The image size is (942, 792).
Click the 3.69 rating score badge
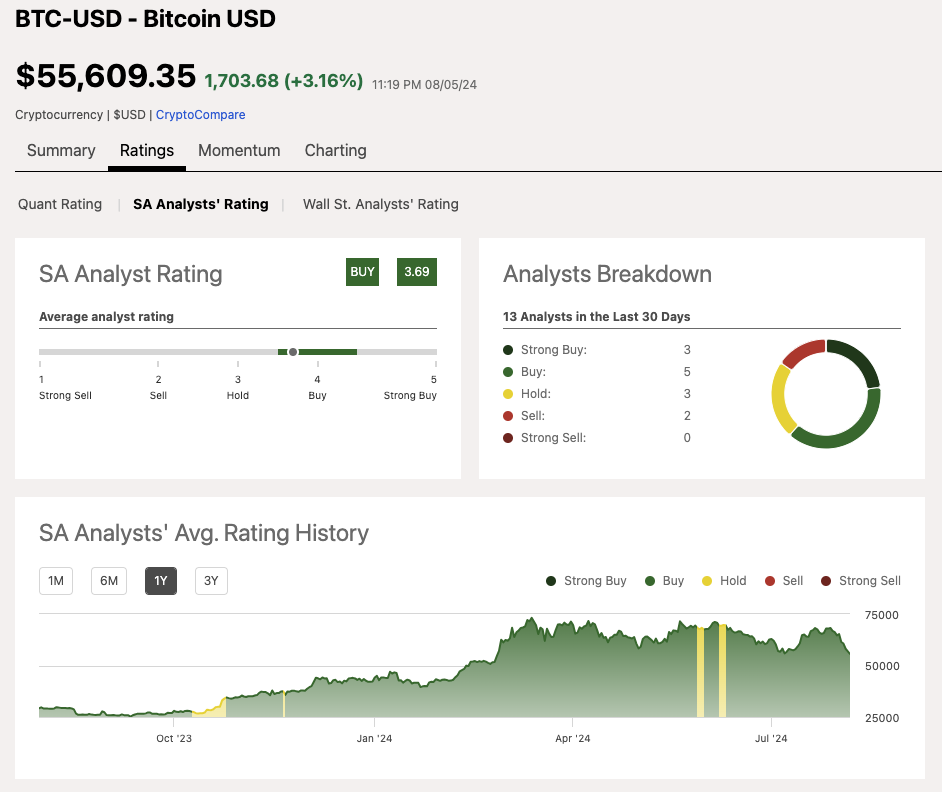point(416,272)
